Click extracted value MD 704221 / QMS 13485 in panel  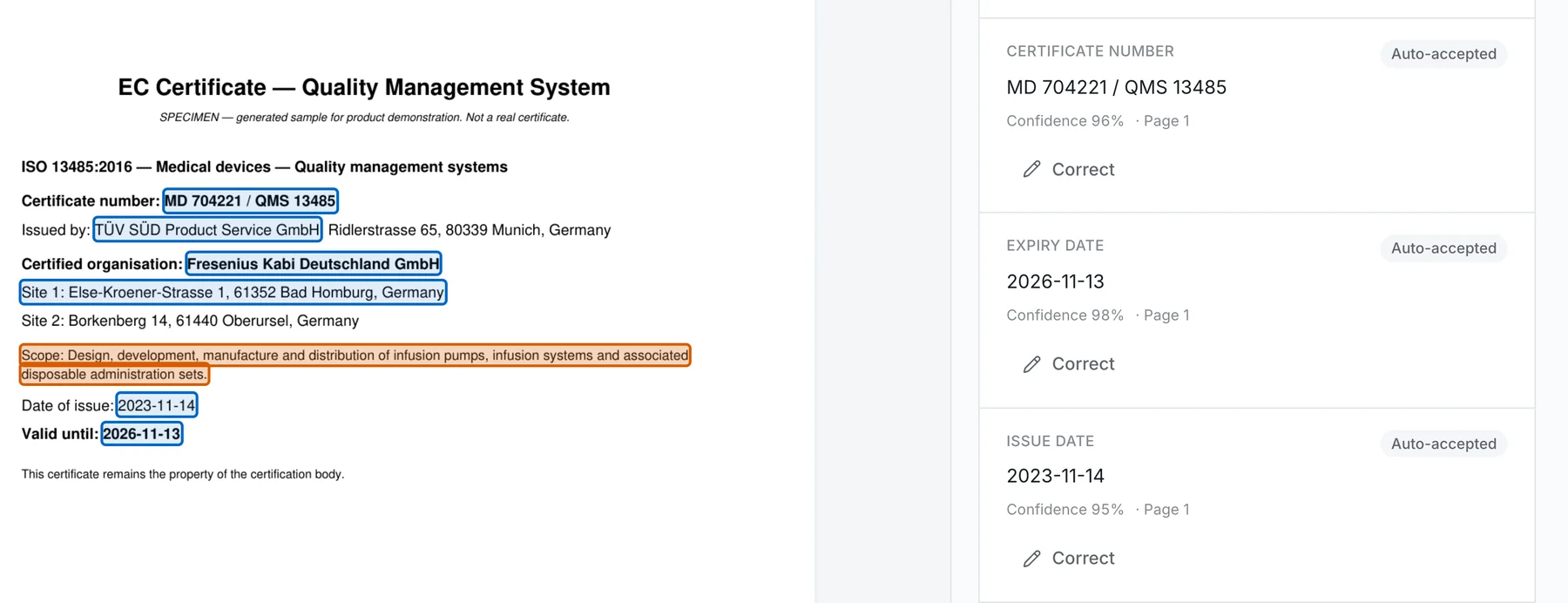[1116, 87]
